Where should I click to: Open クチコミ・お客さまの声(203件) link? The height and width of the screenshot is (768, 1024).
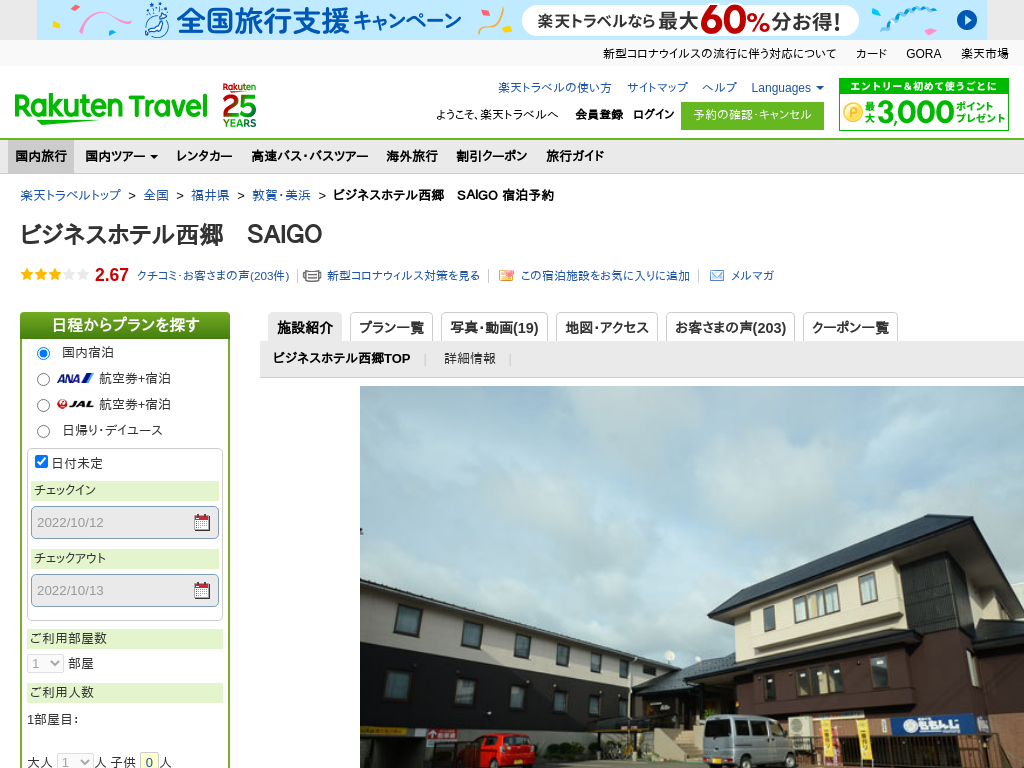click(213, 276)
